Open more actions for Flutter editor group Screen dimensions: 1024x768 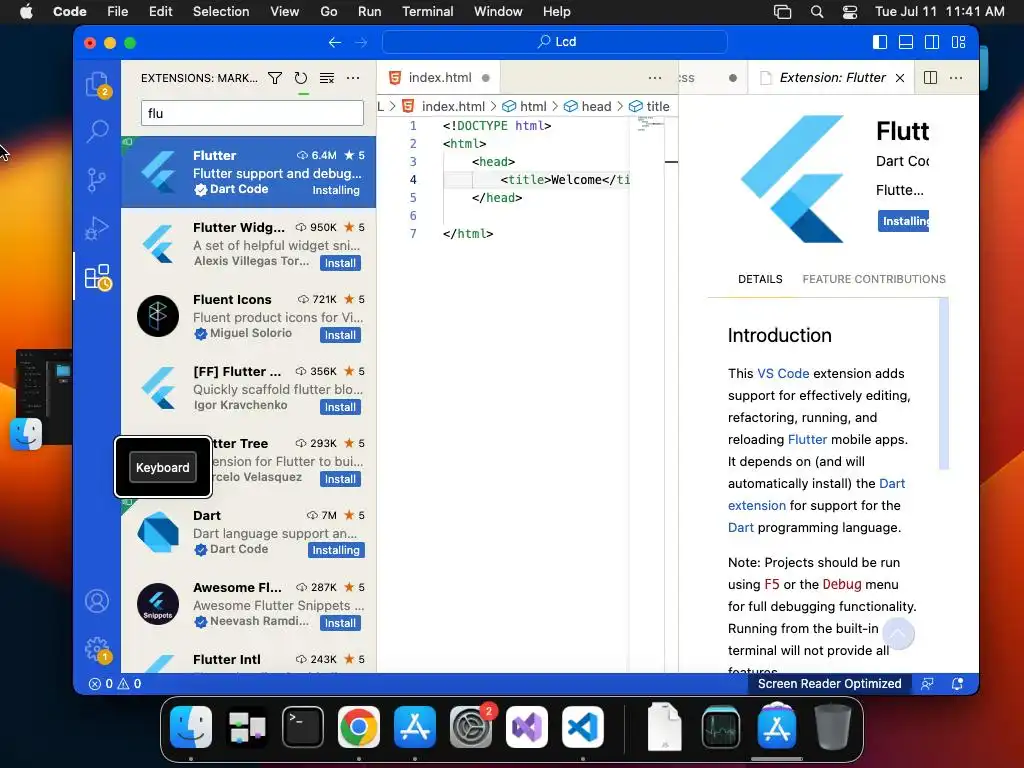[x=956, y=78]
